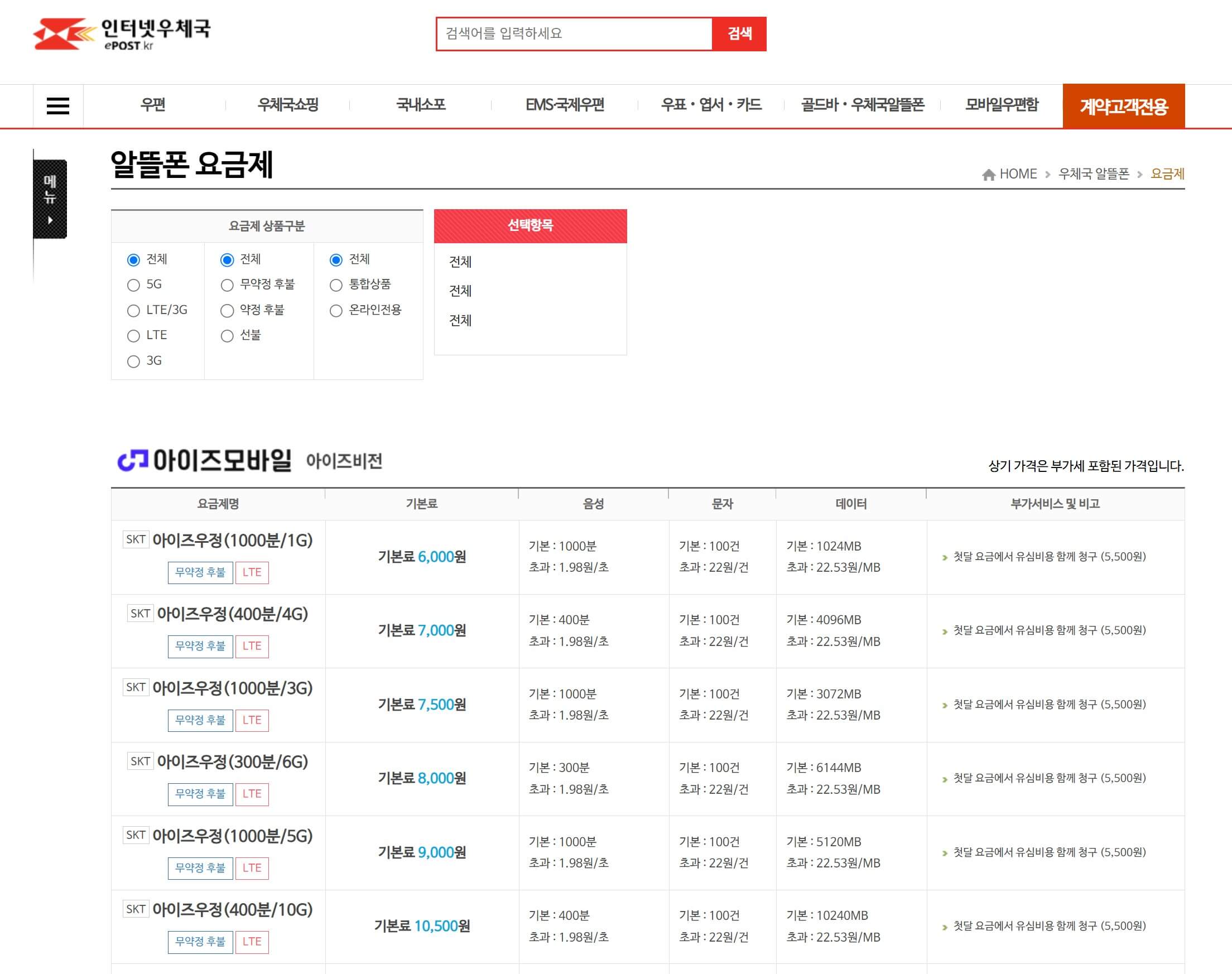Viewport: 1232px width, 974px height.
Task: Click the 아이즈비전 company name text
Action: 344,461
